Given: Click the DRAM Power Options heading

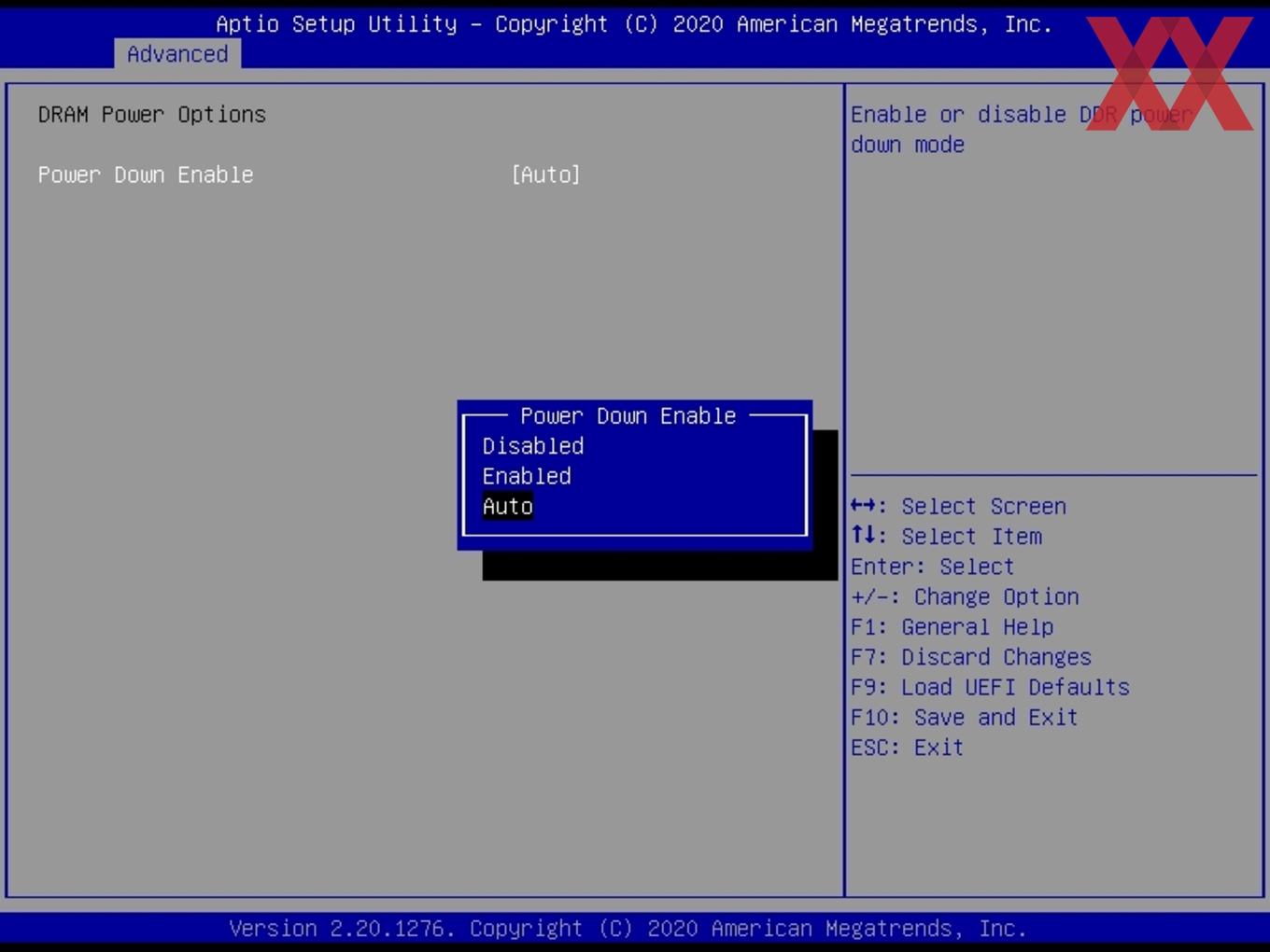Looking at the screenshot, I should click(152, 115).
